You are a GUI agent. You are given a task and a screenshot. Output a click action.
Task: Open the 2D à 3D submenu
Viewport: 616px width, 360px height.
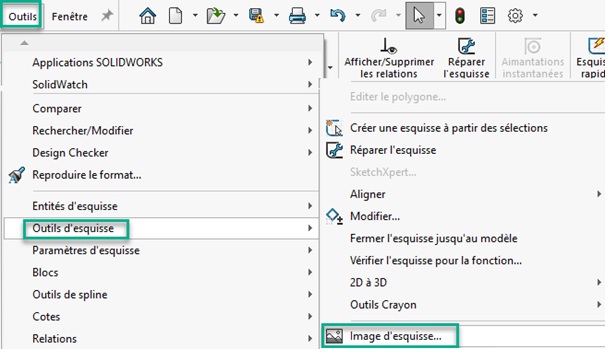464,282
